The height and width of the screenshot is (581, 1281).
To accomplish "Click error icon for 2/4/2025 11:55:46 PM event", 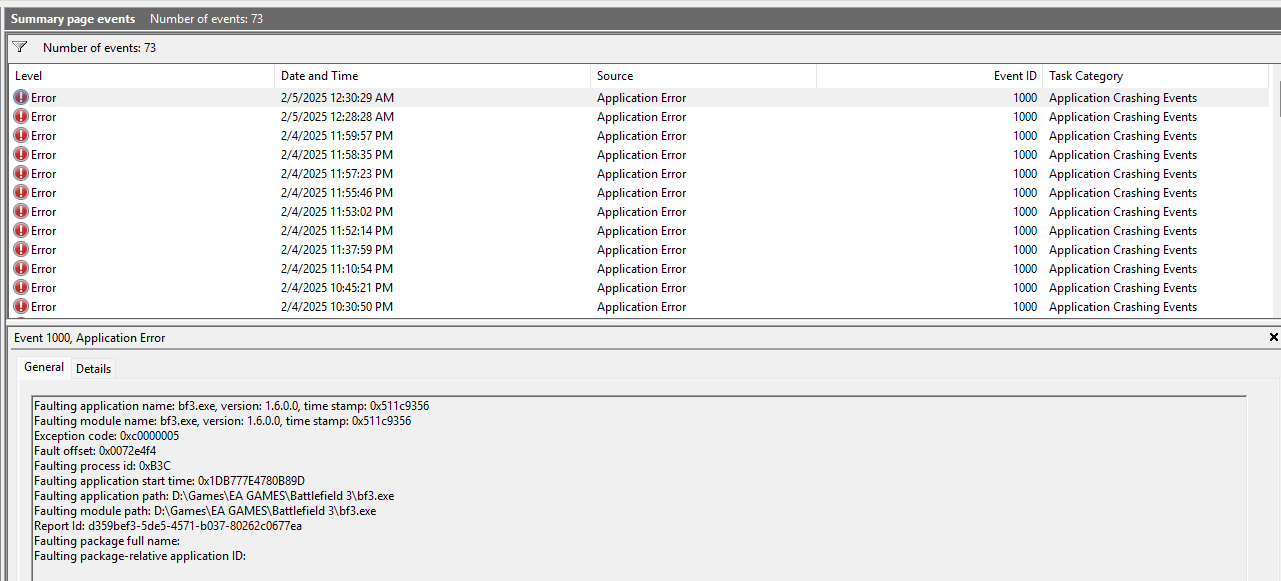I will coord(21,193).
